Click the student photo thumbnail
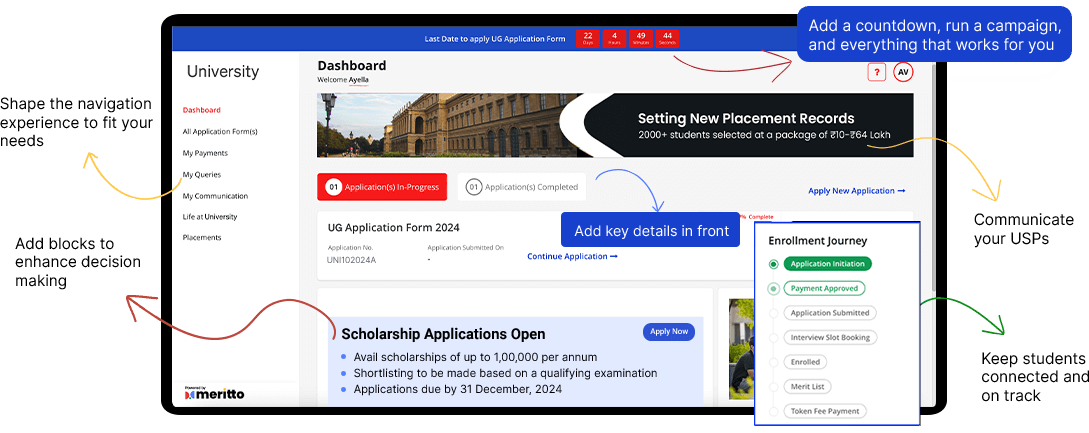Screen dimensions: 1089x433 coord(741,349)
